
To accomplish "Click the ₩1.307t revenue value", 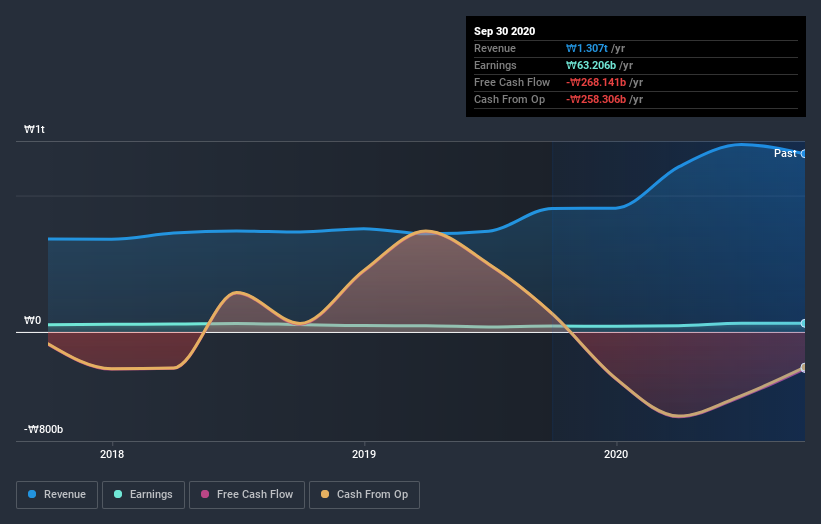I will click(587, 48).
